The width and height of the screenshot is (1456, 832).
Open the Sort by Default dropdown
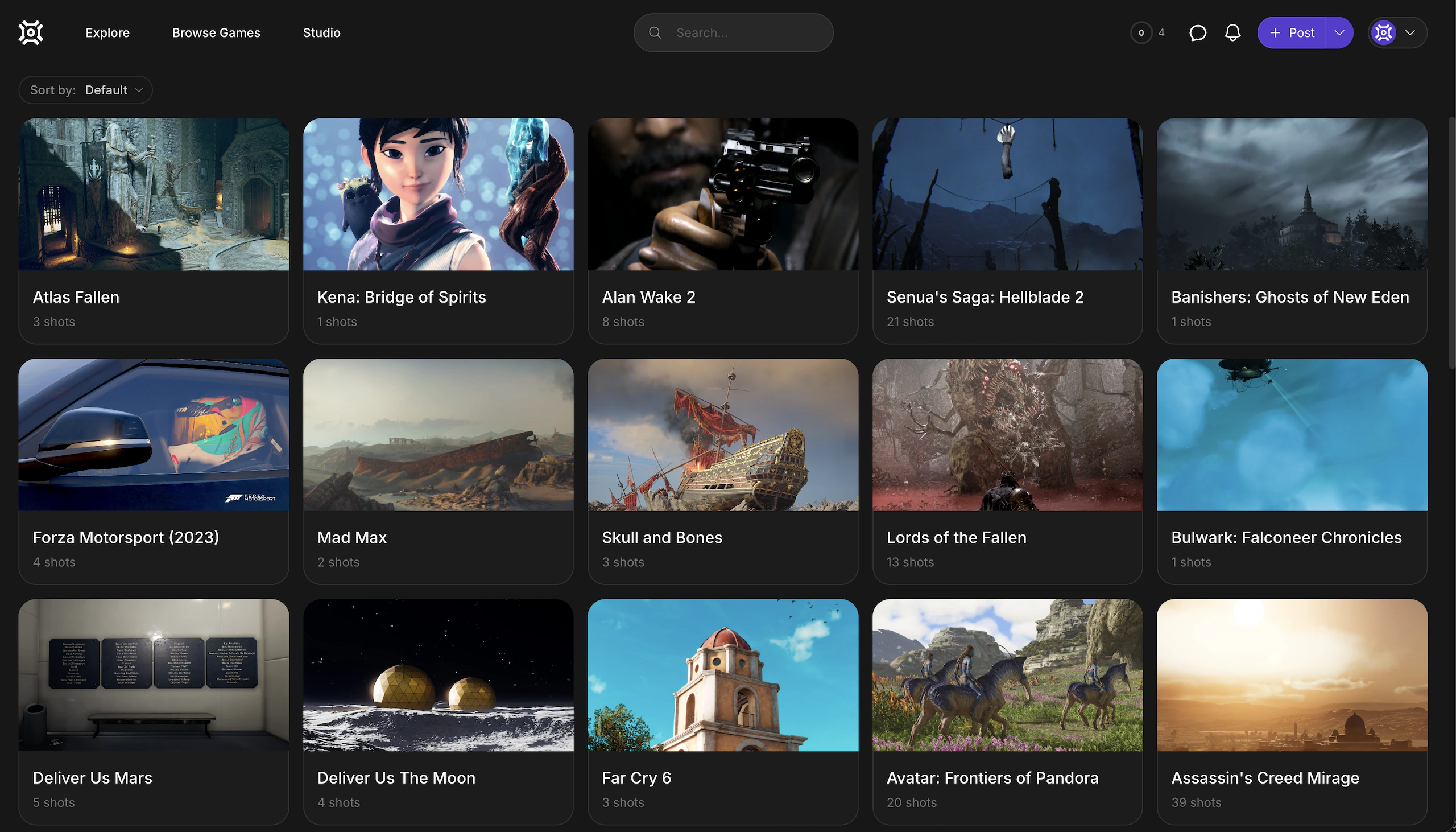point(86,90)
